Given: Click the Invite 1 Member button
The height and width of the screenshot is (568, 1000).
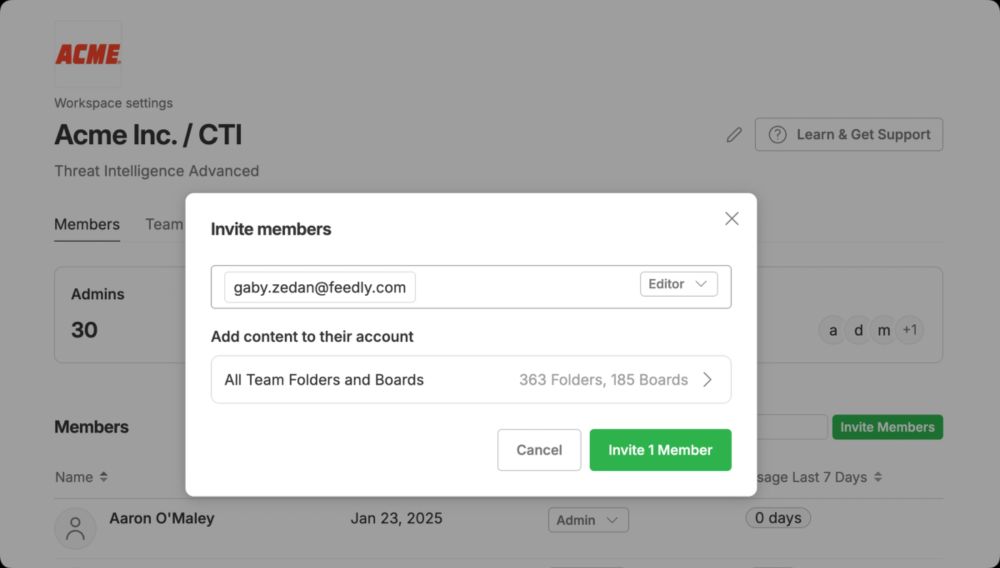Looking at the screenshot, I should (x=660, y=450).
